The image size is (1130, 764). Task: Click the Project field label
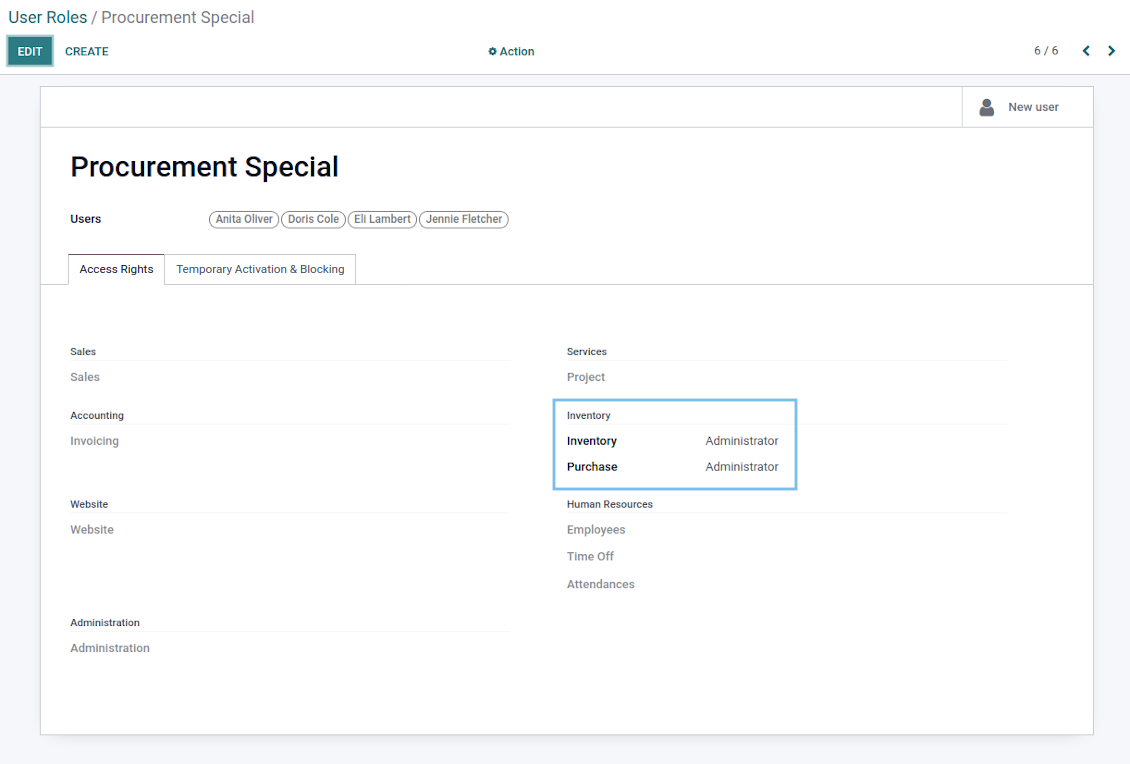586,377
